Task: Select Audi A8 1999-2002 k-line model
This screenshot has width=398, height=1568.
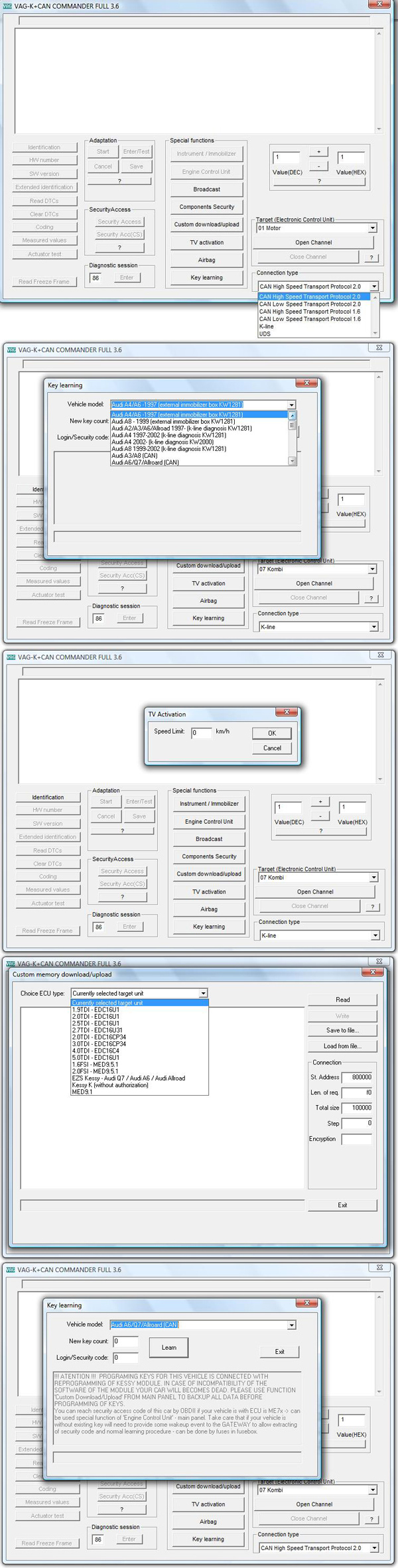Action: tap(168, 449)
